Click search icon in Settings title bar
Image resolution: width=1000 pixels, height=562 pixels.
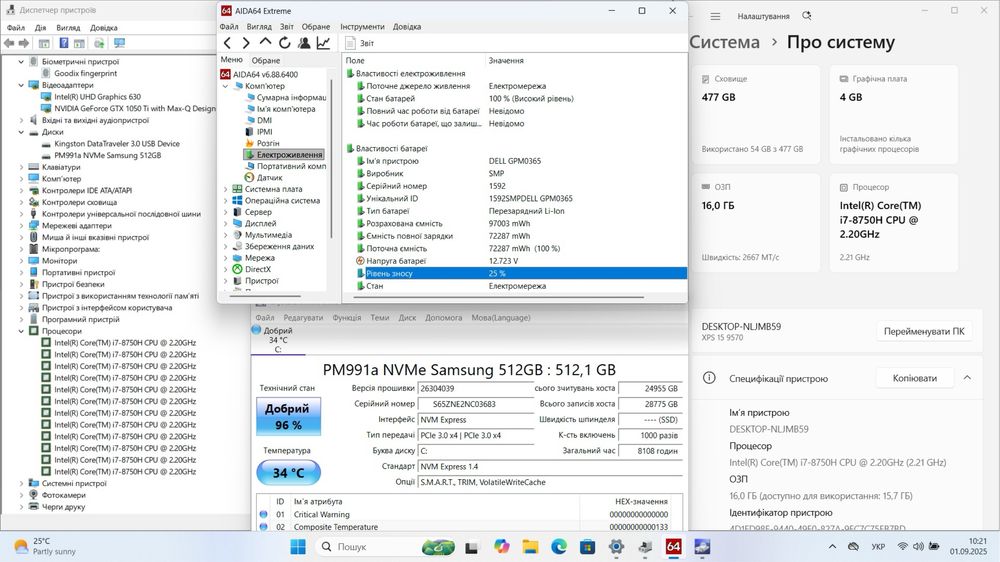tap(807, 16)
